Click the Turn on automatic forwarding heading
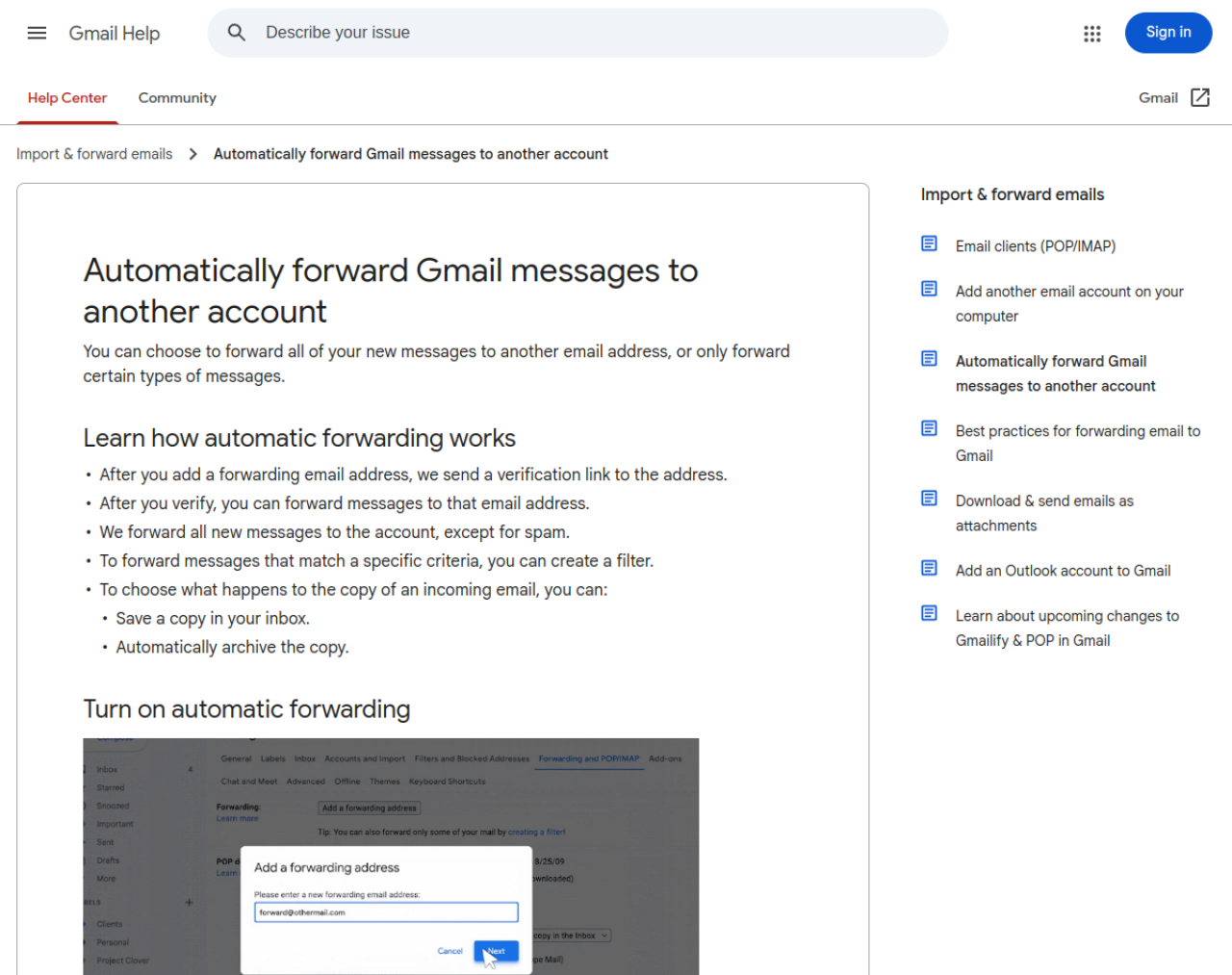 point(246,709)
